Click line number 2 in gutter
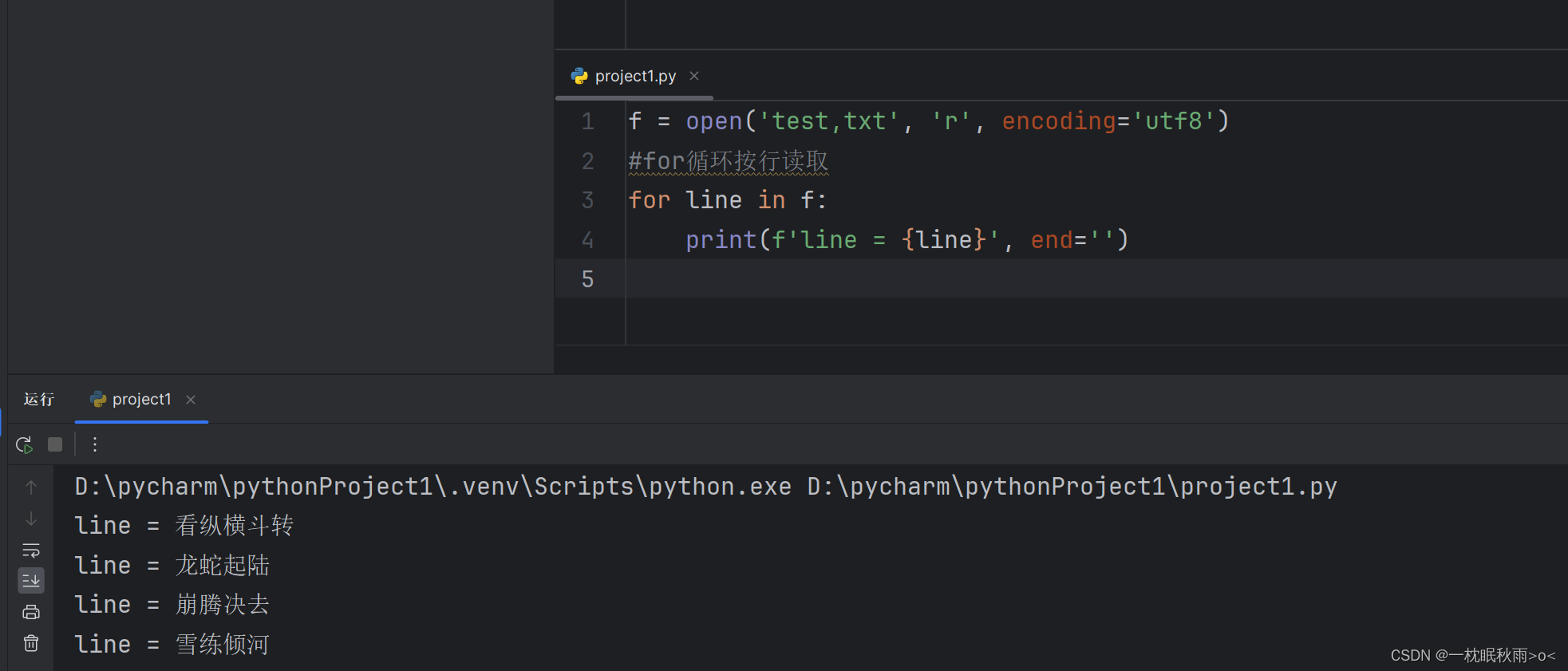This screenshot has height=671, width=1568. [588, 161]
